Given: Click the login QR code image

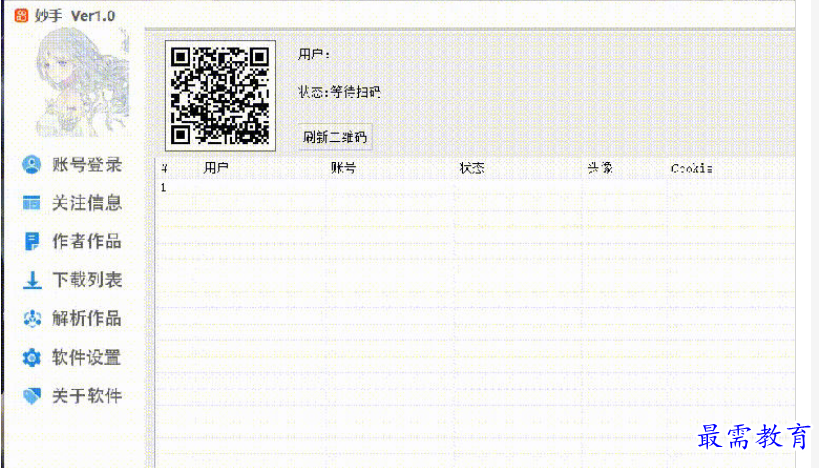Looking at the screenshot, I should point(220,96).
